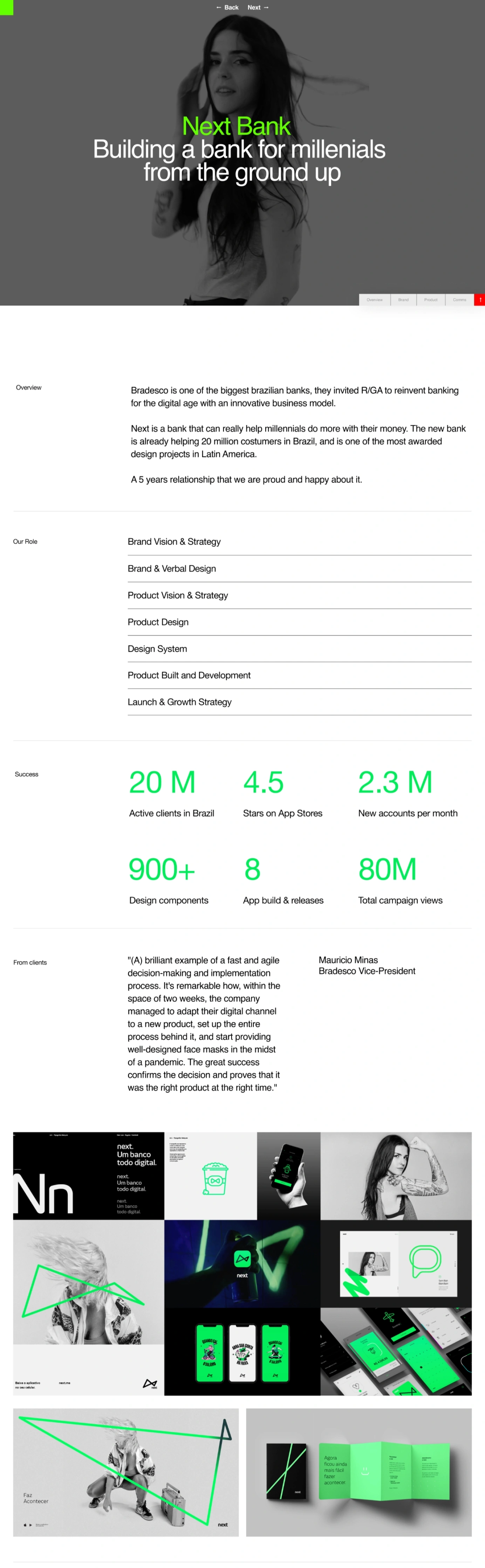
Task: Click the Launch & Growth Strategy row
Action: coord(299,702)
